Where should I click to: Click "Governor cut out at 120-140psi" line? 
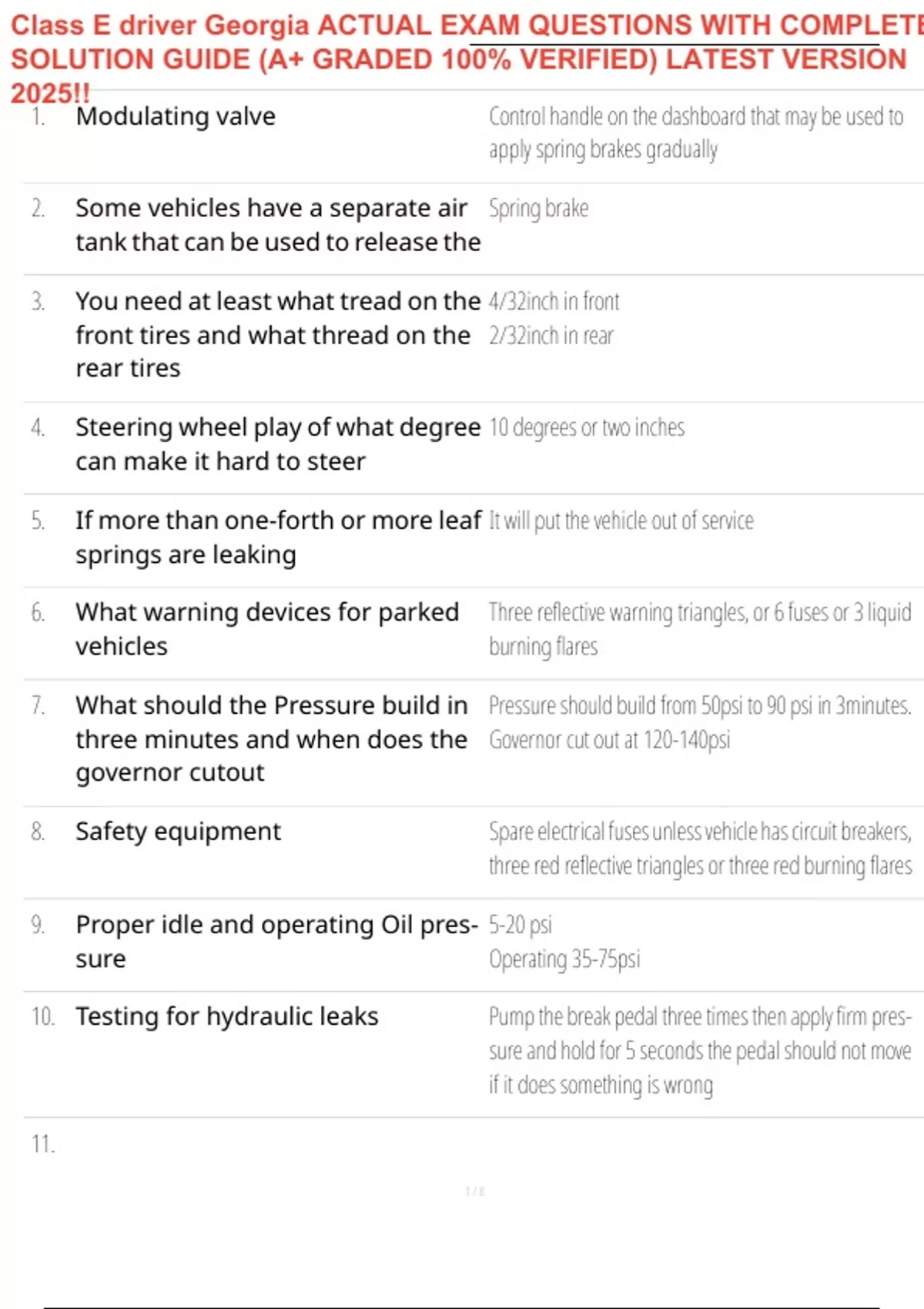click(x=609, y=740)
